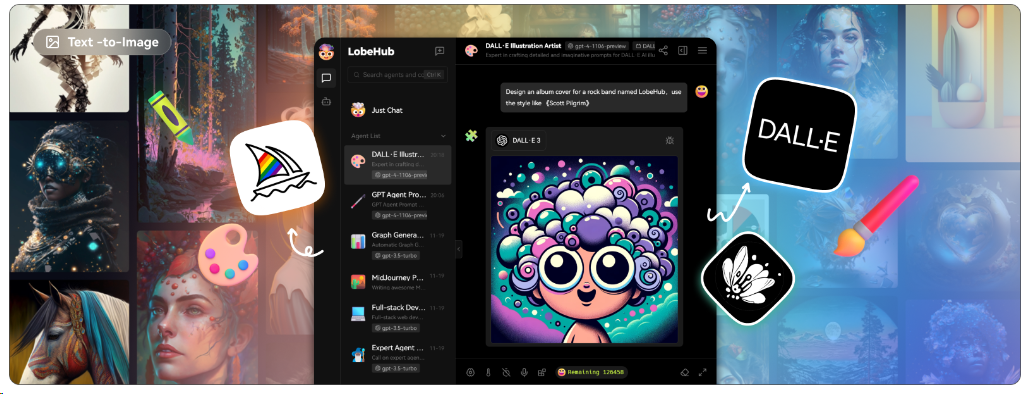Click the 20:06 timestamp on GPT Agent row

pyautogui.click(x=437, y=195)
